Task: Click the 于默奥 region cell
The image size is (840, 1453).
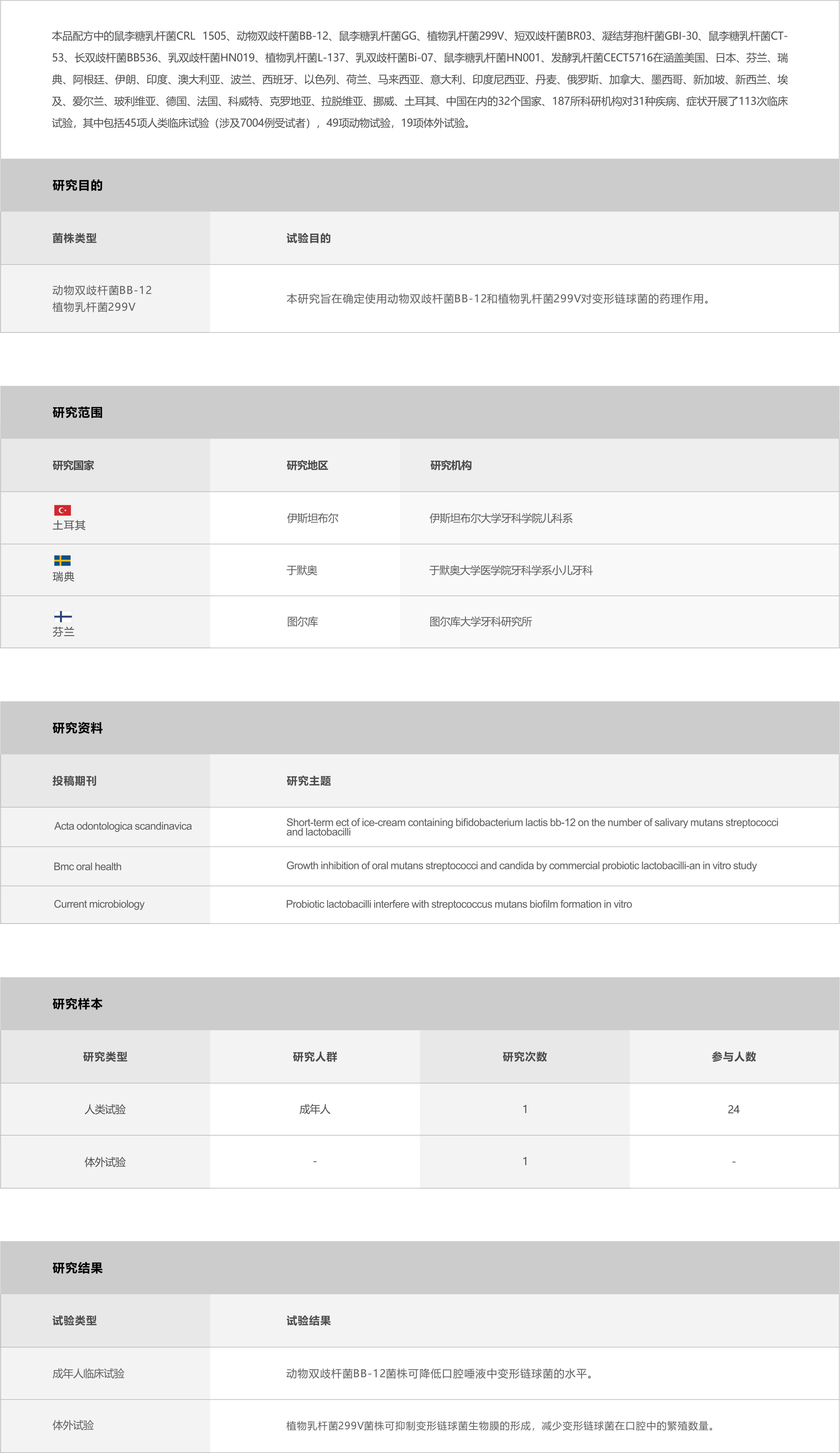Action: [302, 570]
